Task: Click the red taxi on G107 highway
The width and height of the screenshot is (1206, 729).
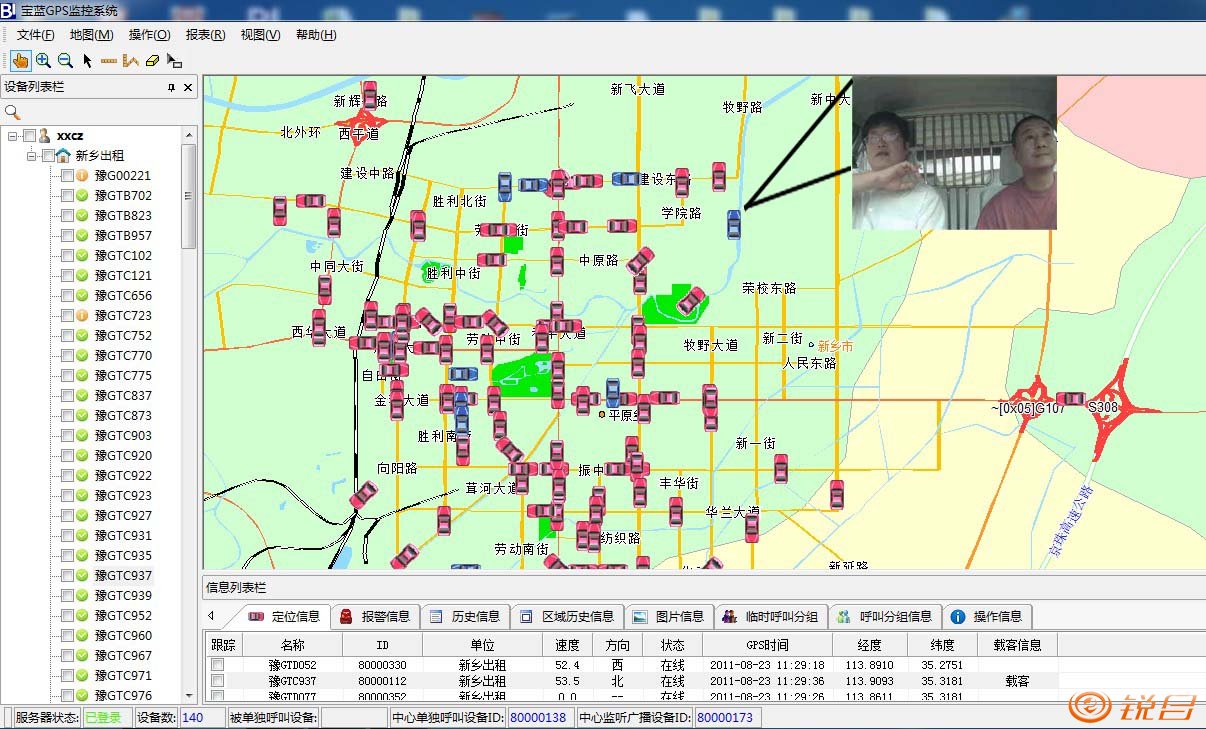Action: (x=1071, y=398)
